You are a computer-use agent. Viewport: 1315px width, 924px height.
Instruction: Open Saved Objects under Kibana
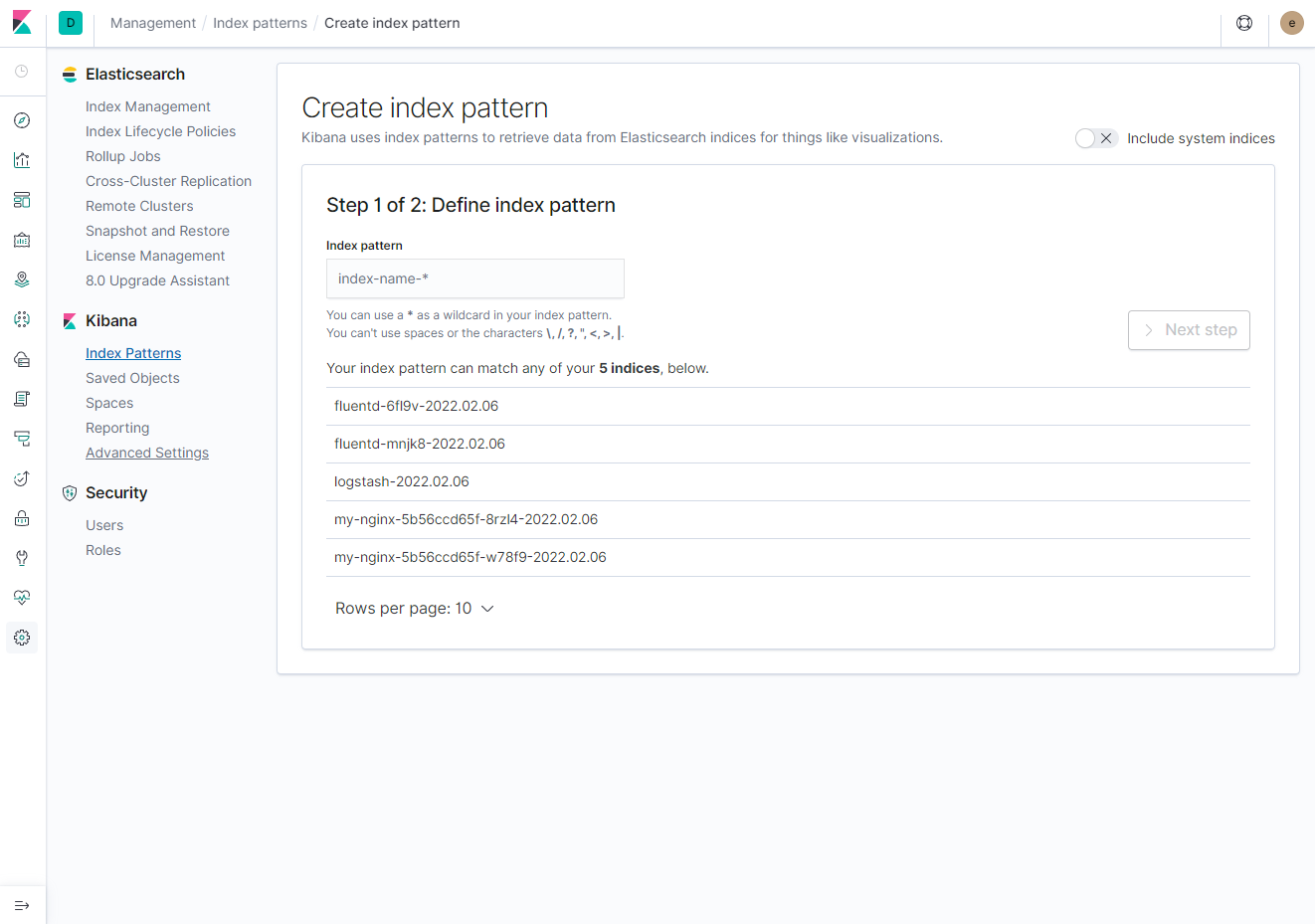132,378
